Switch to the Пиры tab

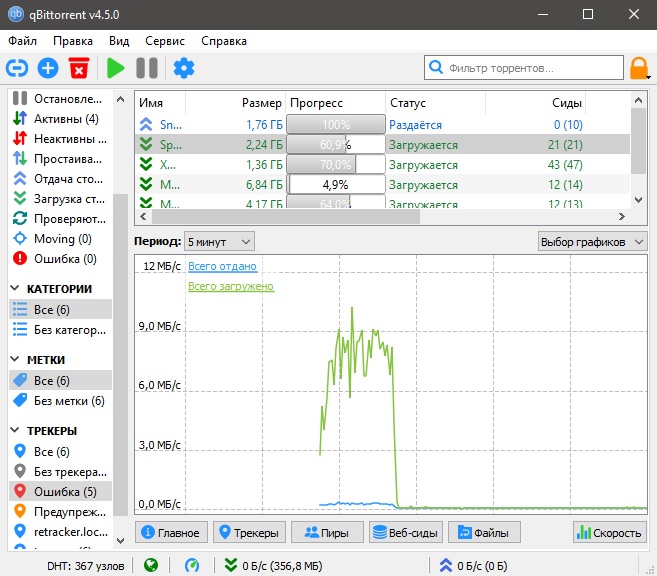pyautogui.click(x=326, y=533)
